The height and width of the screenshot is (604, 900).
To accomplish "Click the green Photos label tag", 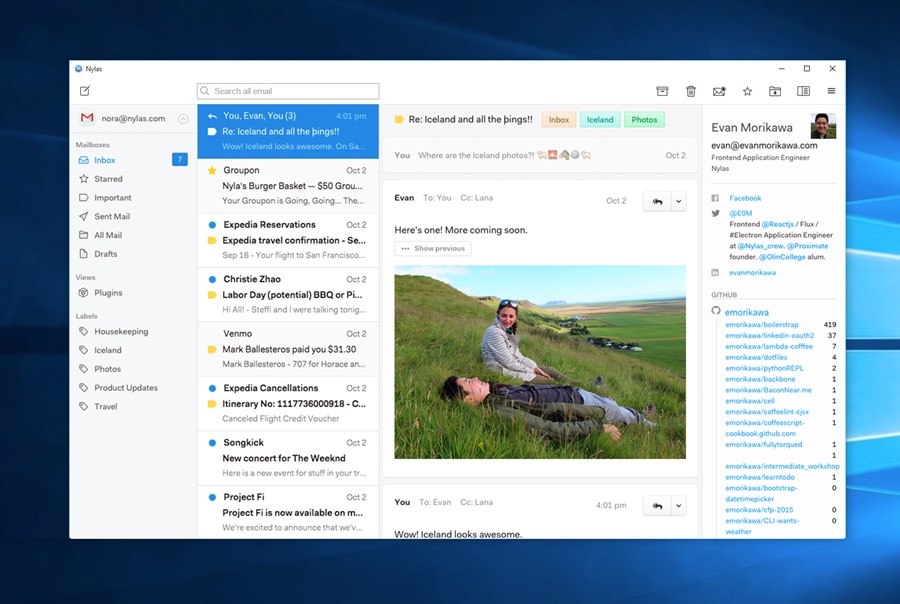I will (644, 120).
